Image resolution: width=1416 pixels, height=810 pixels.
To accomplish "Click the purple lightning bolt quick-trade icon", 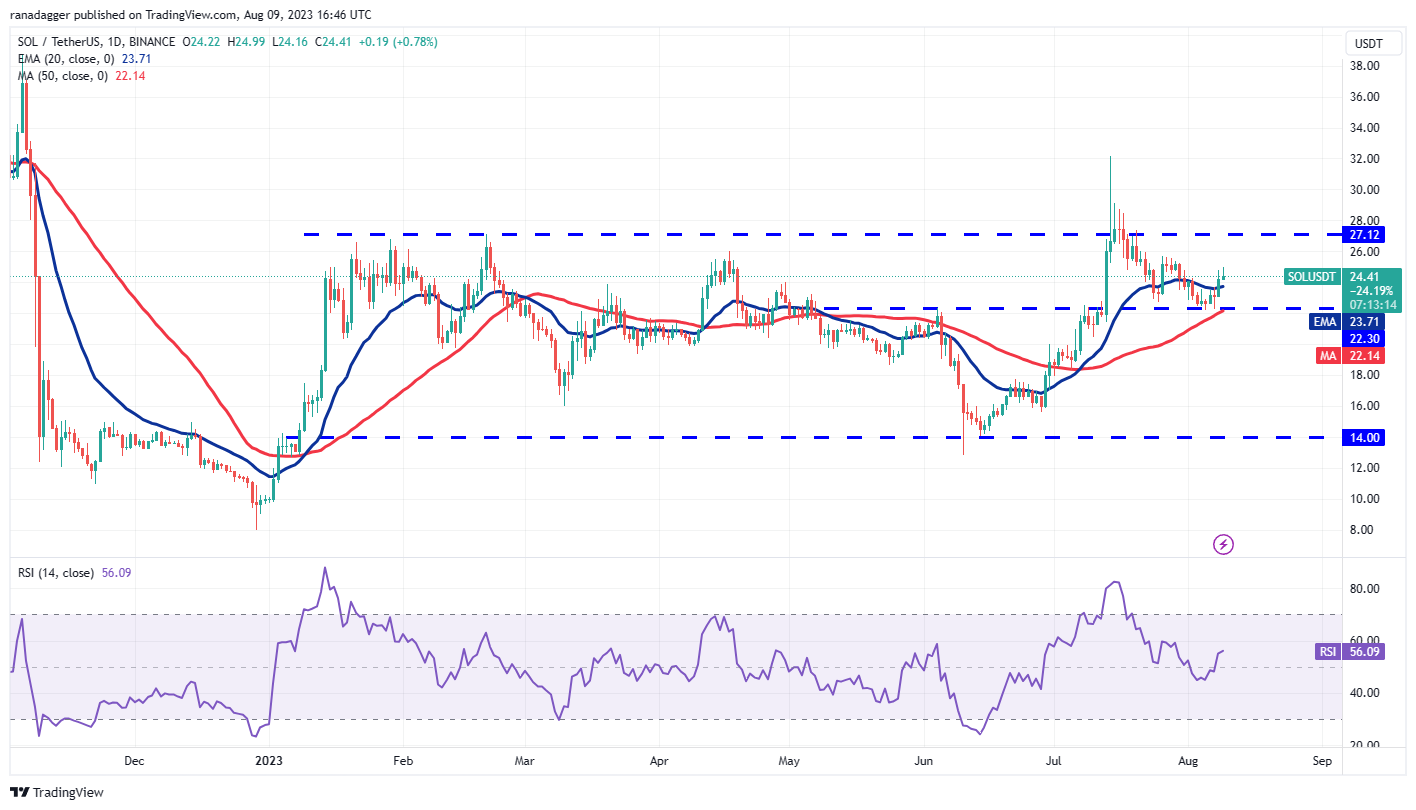I will [1223, 544].
